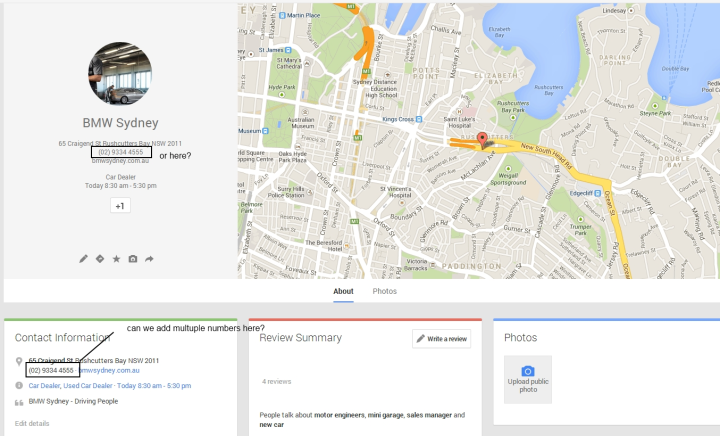
Task: Click Edgecliff station marker on map
Action: 597,193
